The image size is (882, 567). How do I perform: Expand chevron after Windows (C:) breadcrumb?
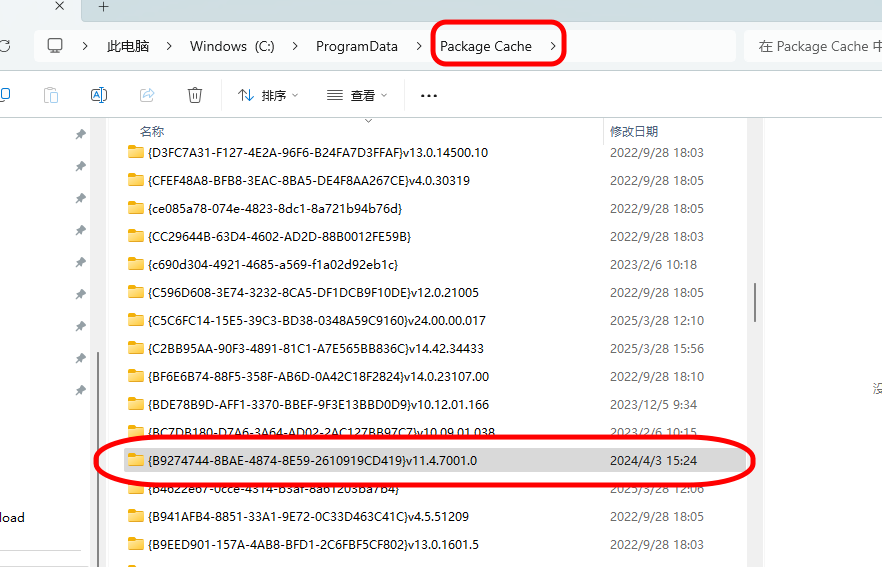[x=295, y=46]
